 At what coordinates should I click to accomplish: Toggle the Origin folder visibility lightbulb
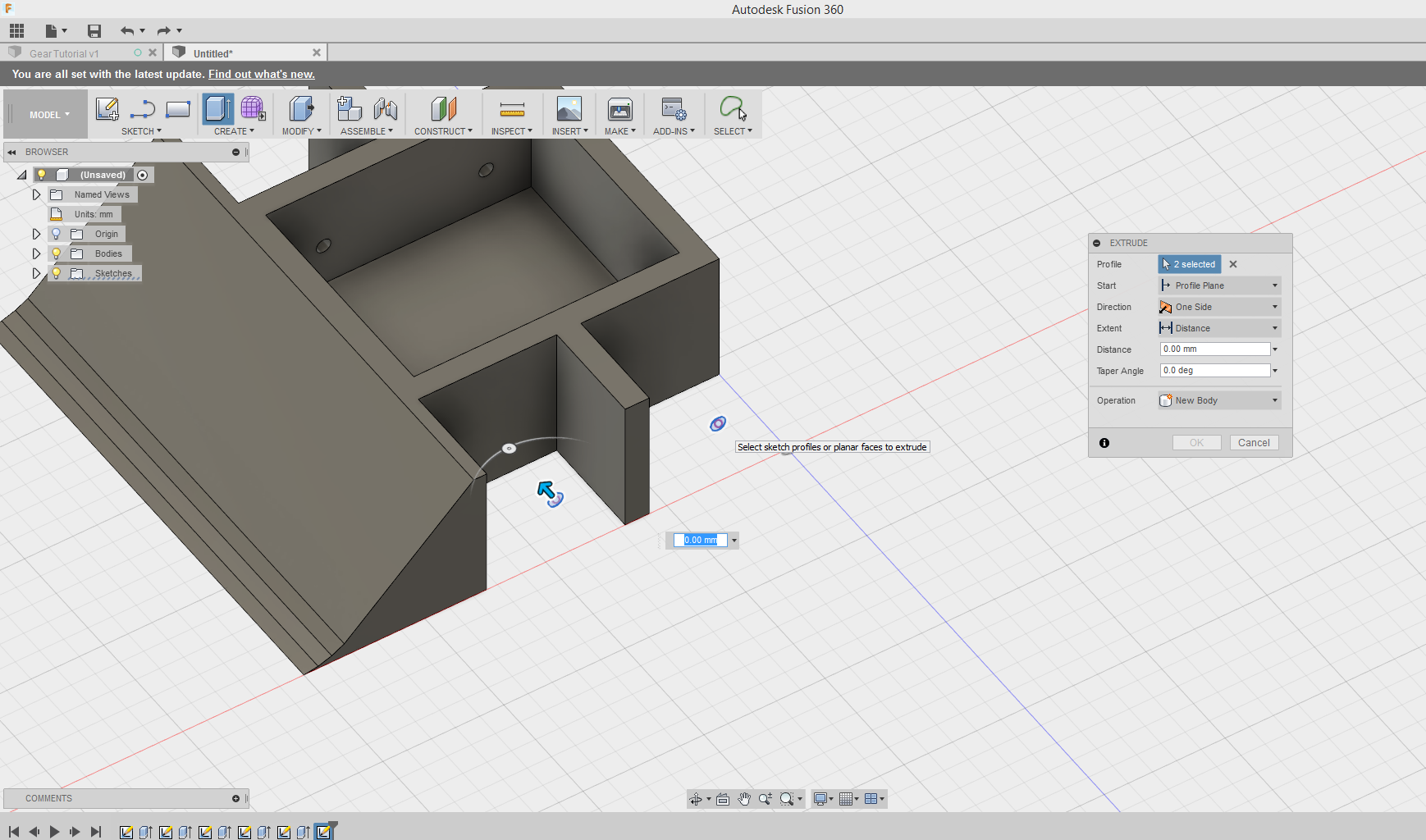(56, 234)
